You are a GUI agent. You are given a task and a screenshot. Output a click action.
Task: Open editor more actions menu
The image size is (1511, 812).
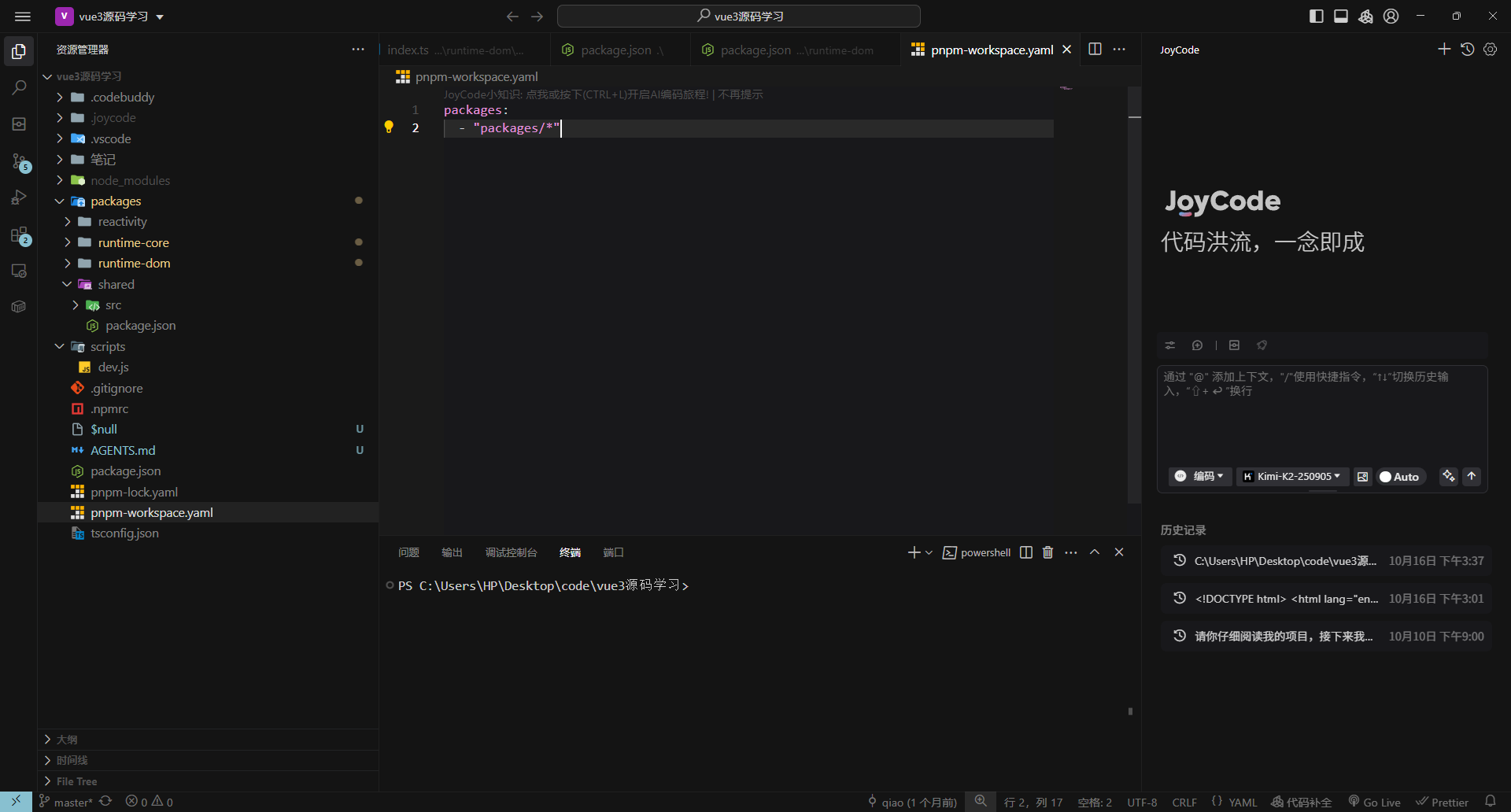click(x=1119, y=49)
